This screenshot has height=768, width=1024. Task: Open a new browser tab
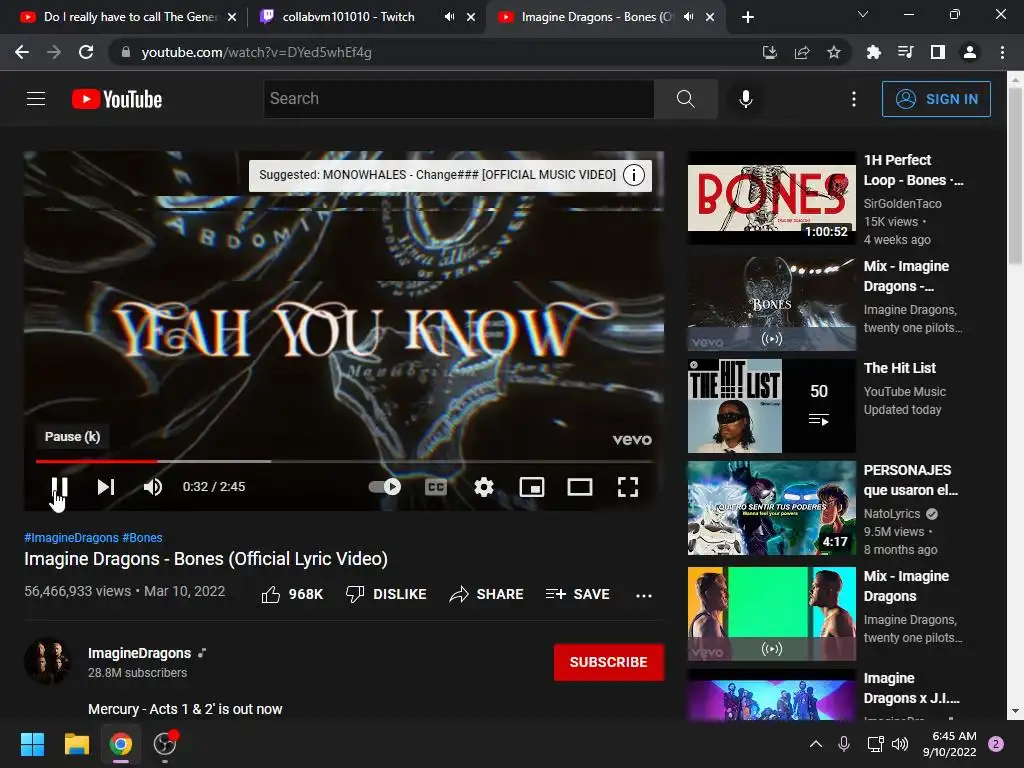(x=748, y=17)
